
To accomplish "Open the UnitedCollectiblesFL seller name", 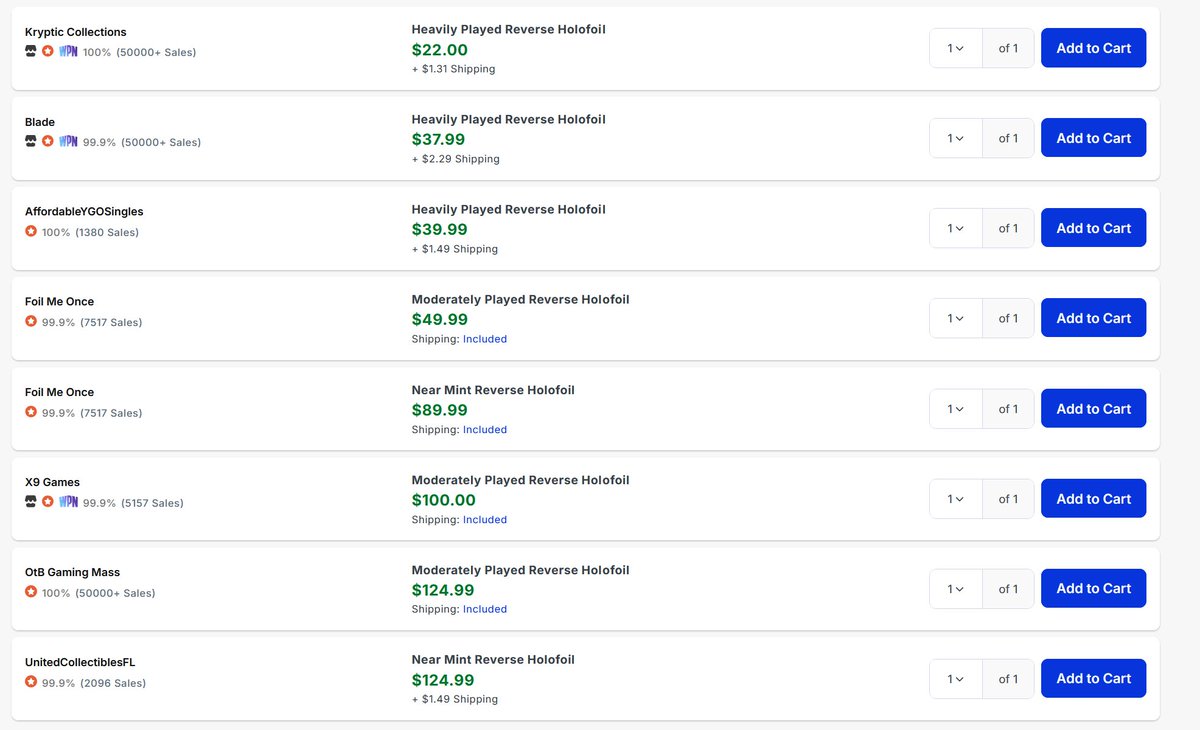I will coord(80,662).
